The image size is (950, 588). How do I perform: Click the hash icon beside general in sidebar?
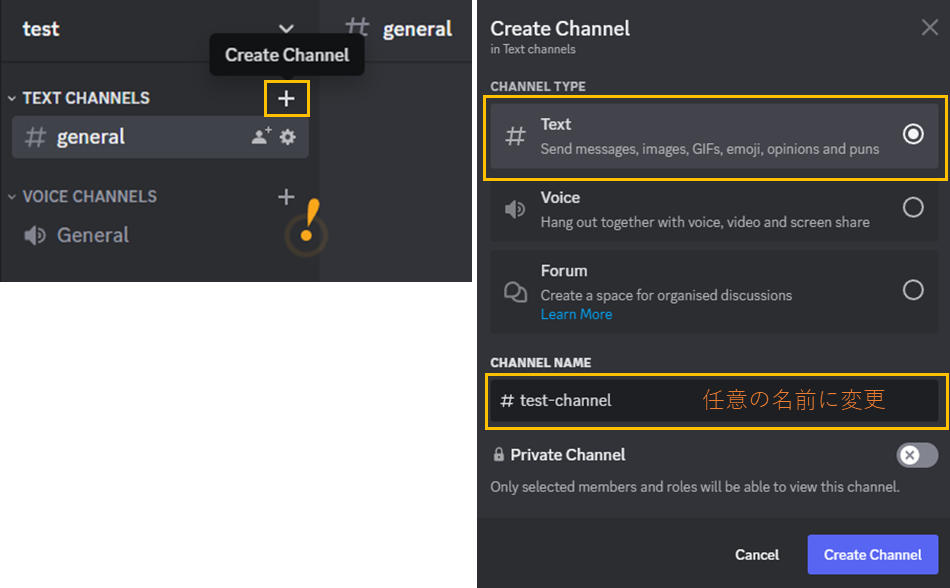(35, 137)
